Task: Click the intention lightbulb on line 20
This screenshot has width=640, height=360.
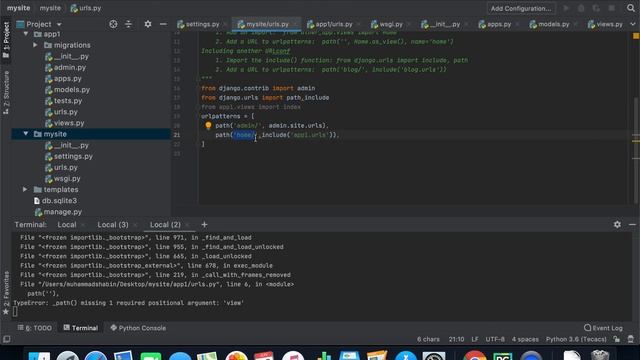Action: (x=208, y=126)
